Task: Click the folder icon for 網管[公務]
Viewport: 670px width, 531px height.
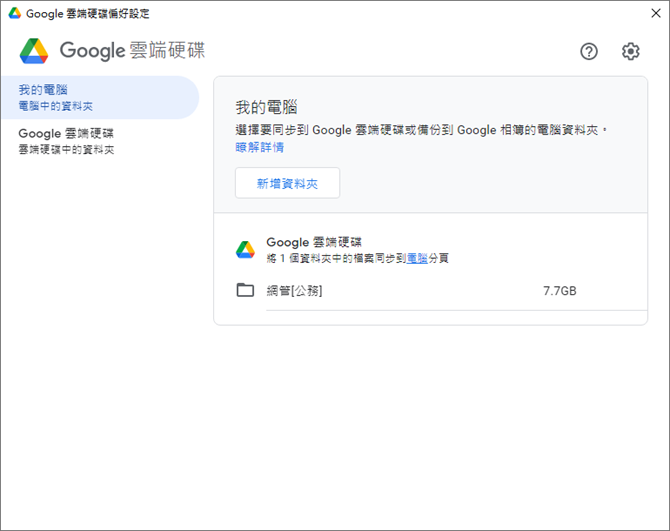Action: tap(245, 290)
